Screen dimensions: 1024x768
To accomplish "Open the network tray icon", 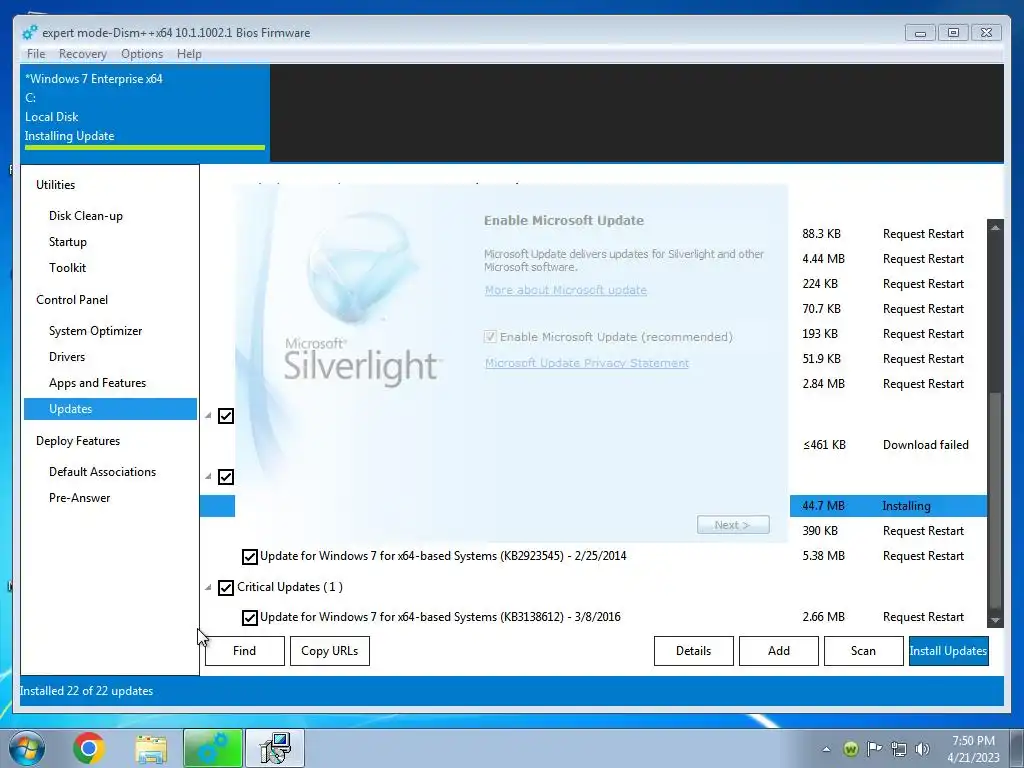I will [899, 749].
